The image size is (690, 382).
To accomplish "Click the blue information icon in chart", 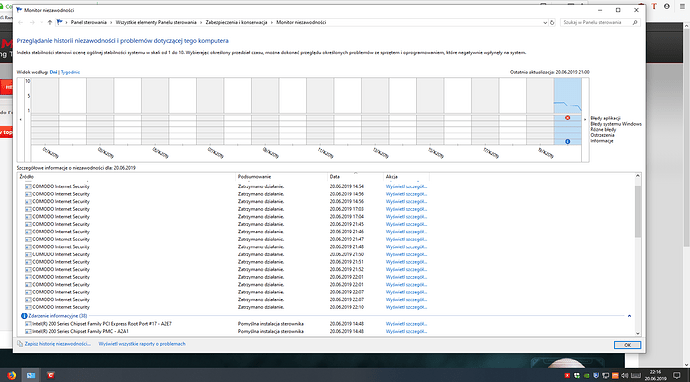I will pos(567,141).
